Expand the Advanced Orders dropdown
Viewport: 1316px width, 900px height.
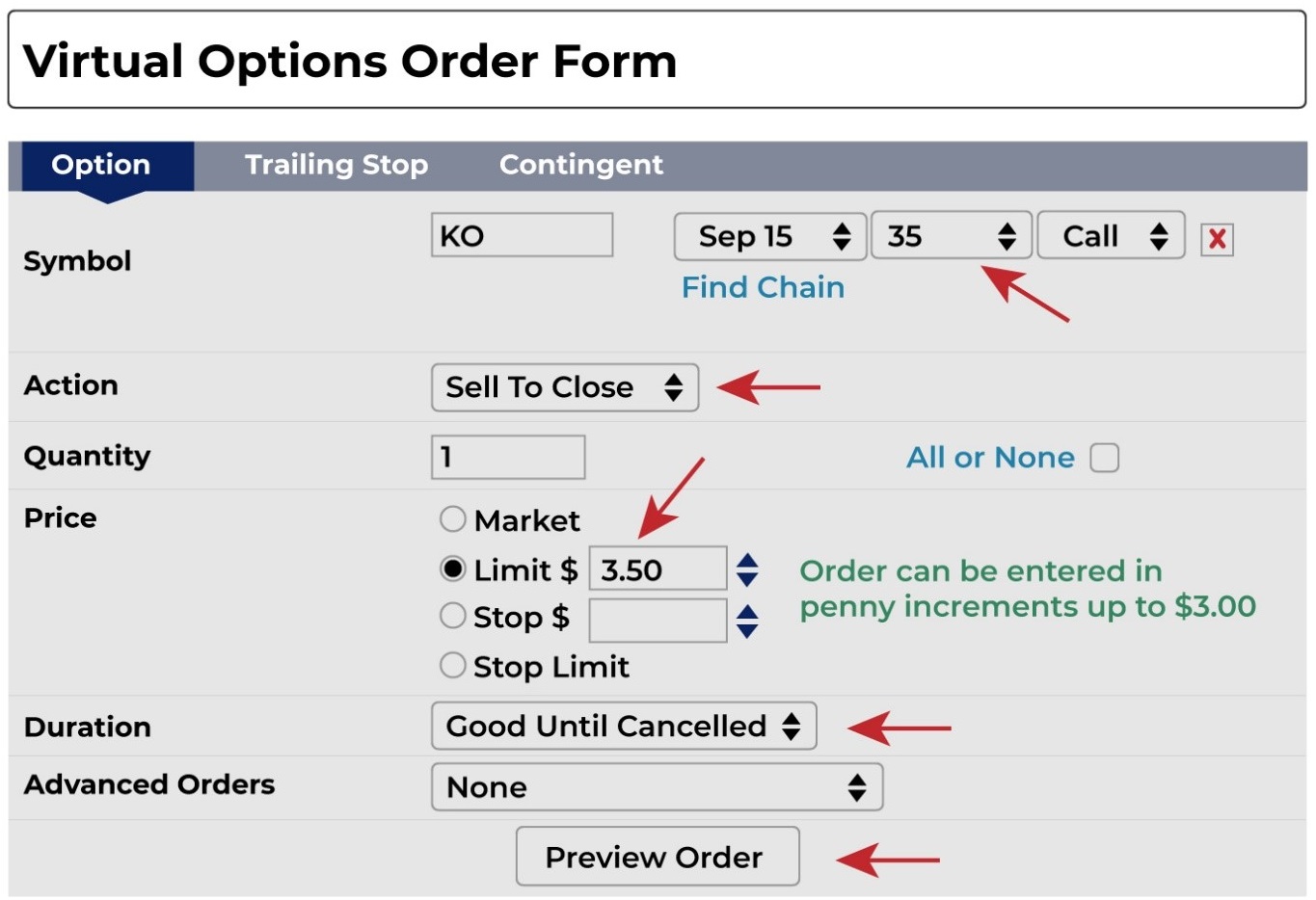(657, 787)
